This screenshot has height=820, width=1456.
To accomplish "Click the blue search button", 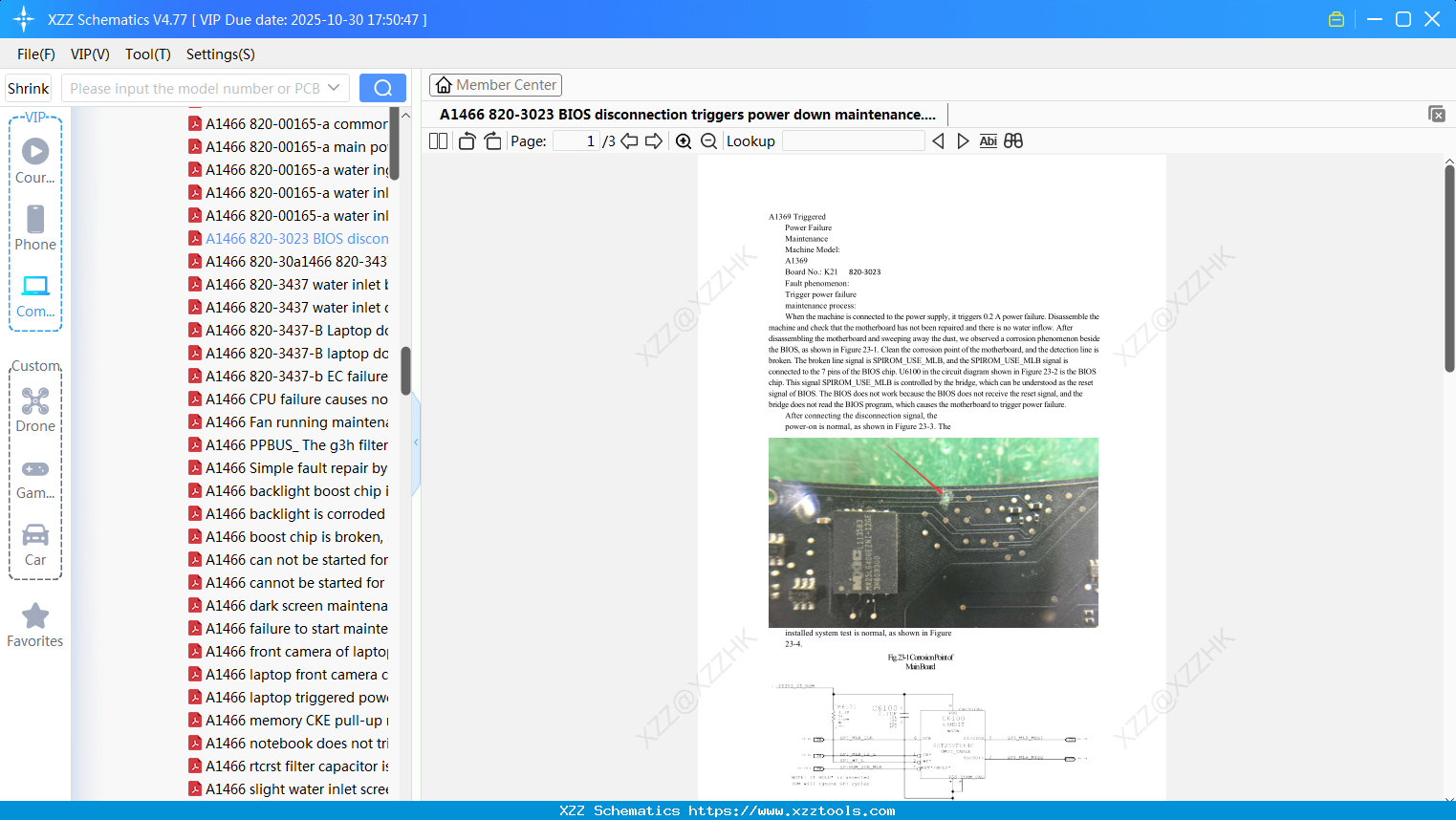I will (x=382, y=88).
